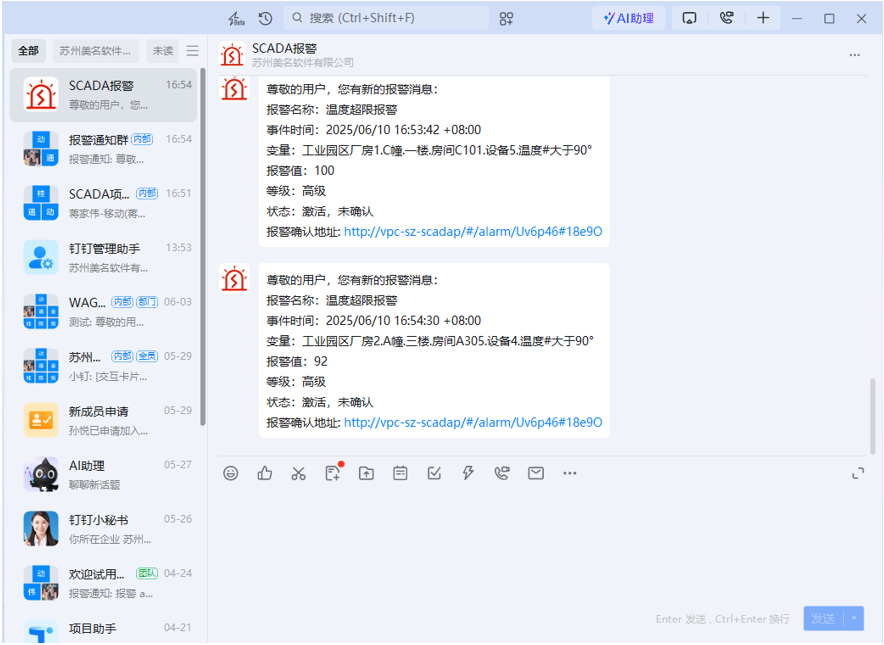The width and height of the screenshot is (884, 645).
Task: Open the history clock icon in top bar
Action: 265,18
